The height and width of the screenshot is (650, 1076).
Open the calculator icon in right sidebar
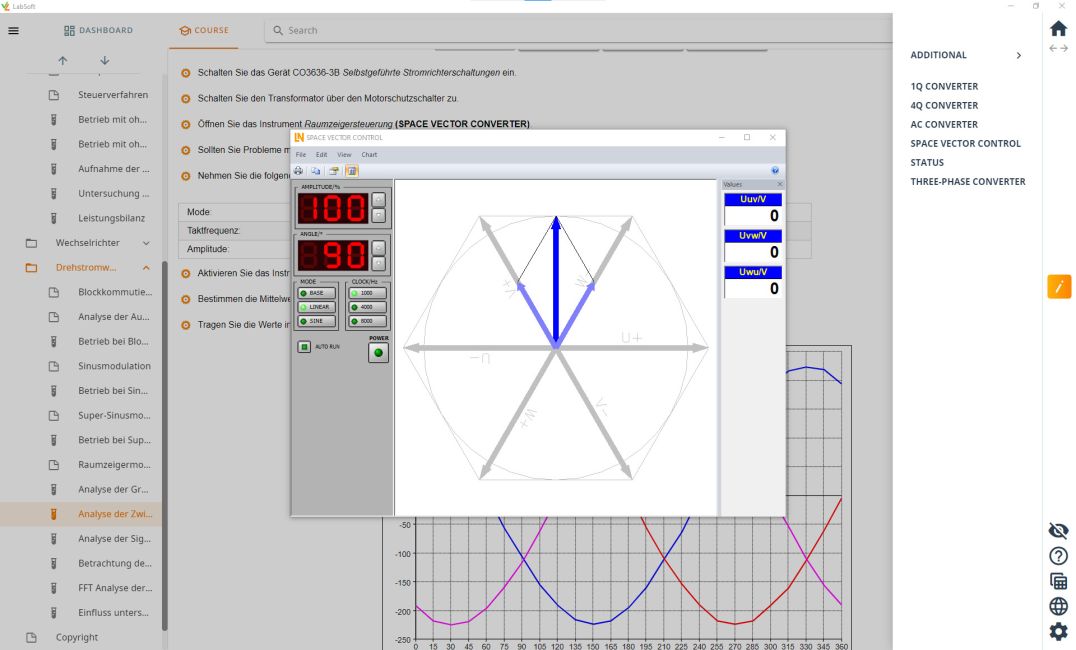coord(1058,581)
